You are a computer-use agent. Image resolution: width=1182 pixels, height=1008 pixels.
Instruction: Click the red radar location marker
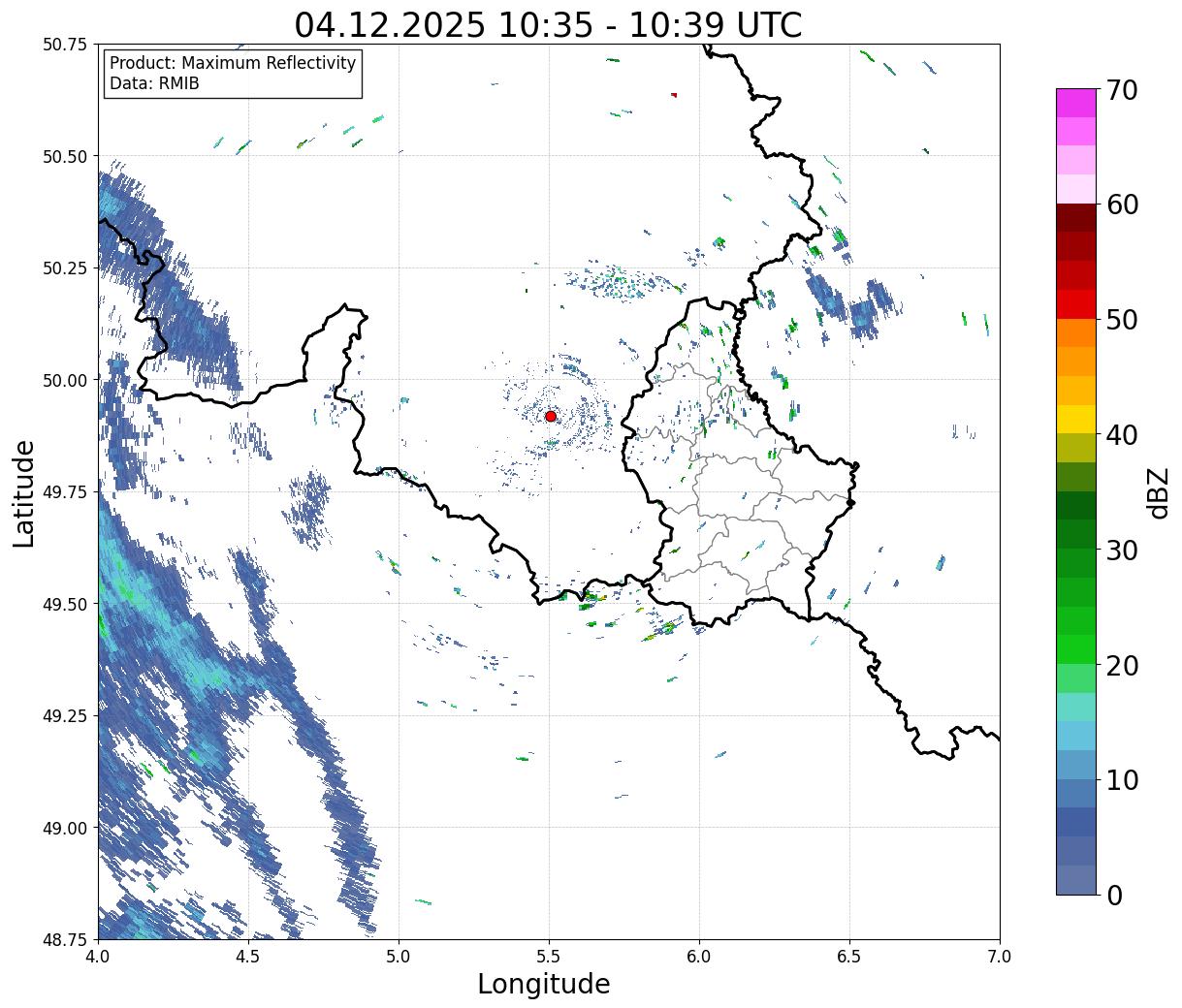(551, 416)
